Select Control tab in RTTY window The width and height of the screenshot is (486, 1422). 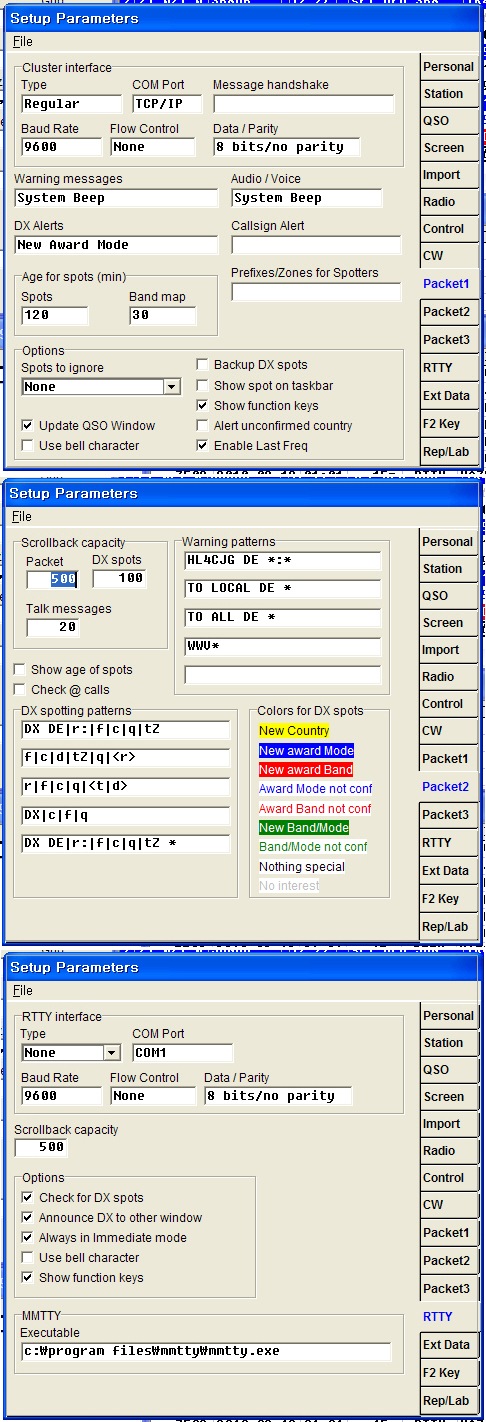tap(448, 1178)
